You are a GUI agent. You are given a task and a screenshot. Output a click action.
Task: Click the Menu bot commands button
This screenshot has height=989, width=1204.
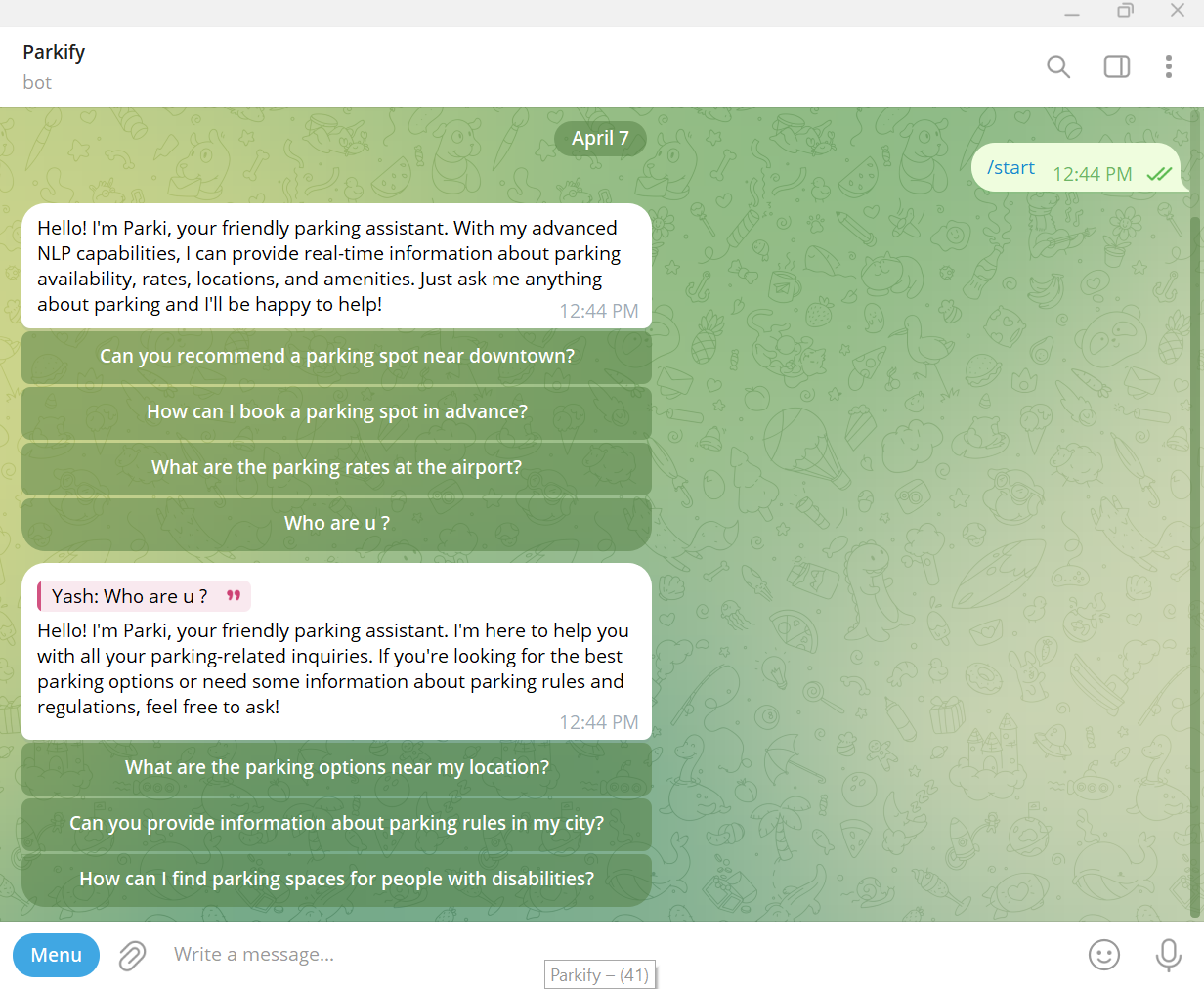pos(57,955)
